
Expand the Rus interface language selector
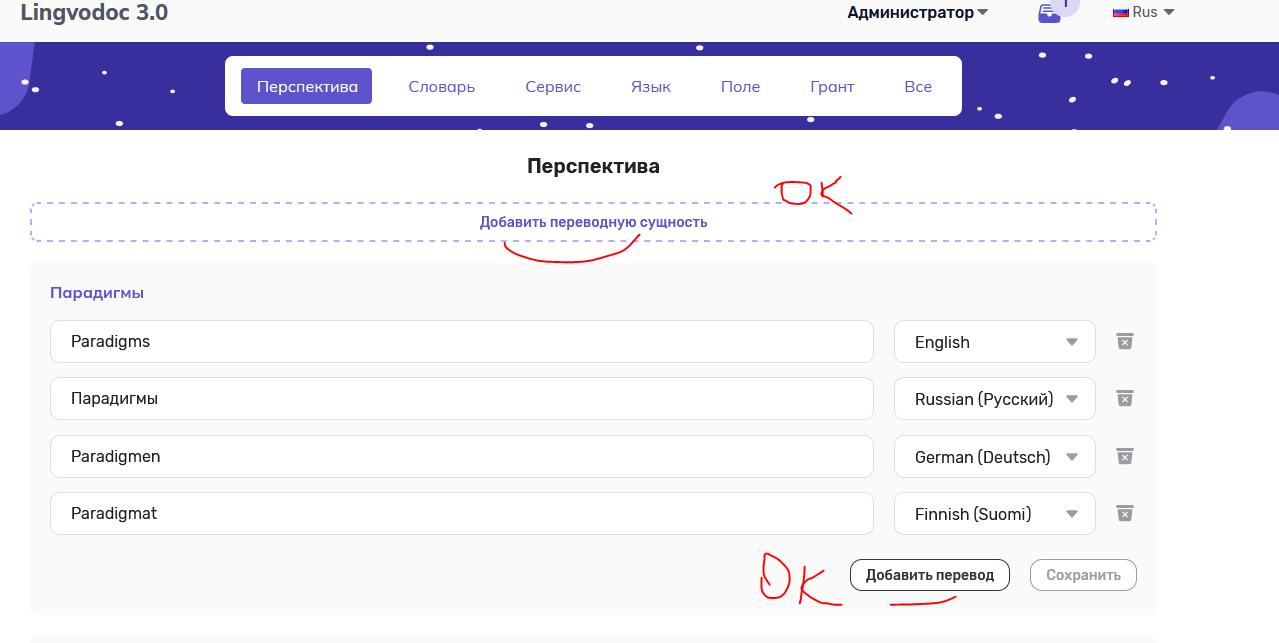[x=1145, y=12]
